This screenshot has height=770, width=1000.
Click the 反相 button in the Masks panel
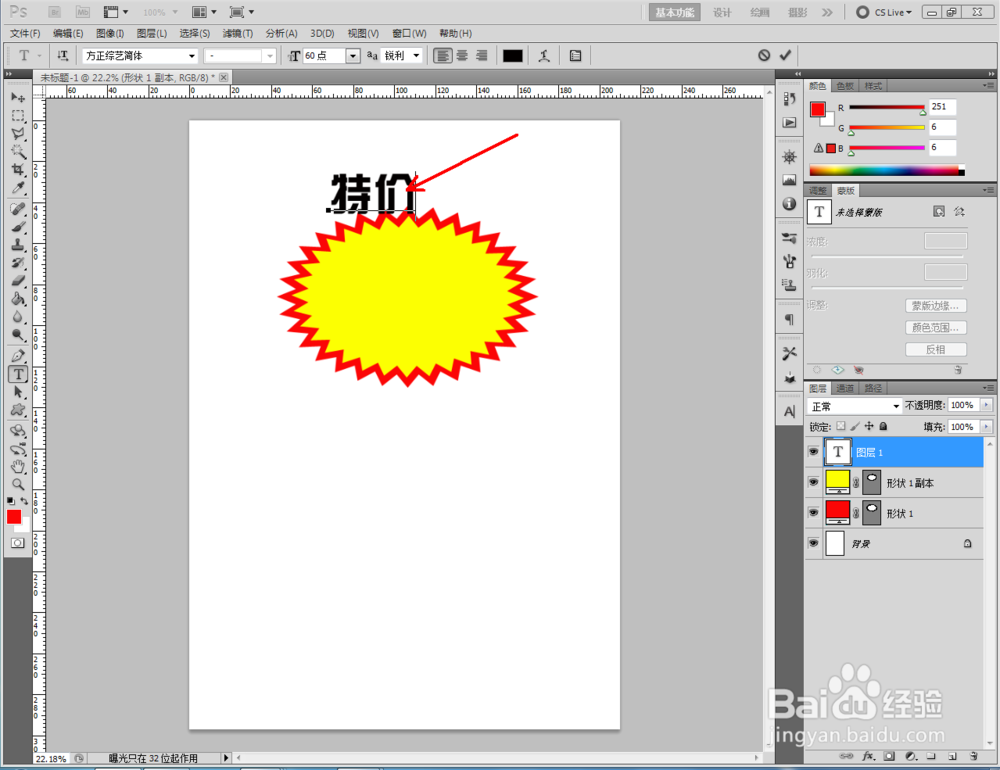pos(936,348)
